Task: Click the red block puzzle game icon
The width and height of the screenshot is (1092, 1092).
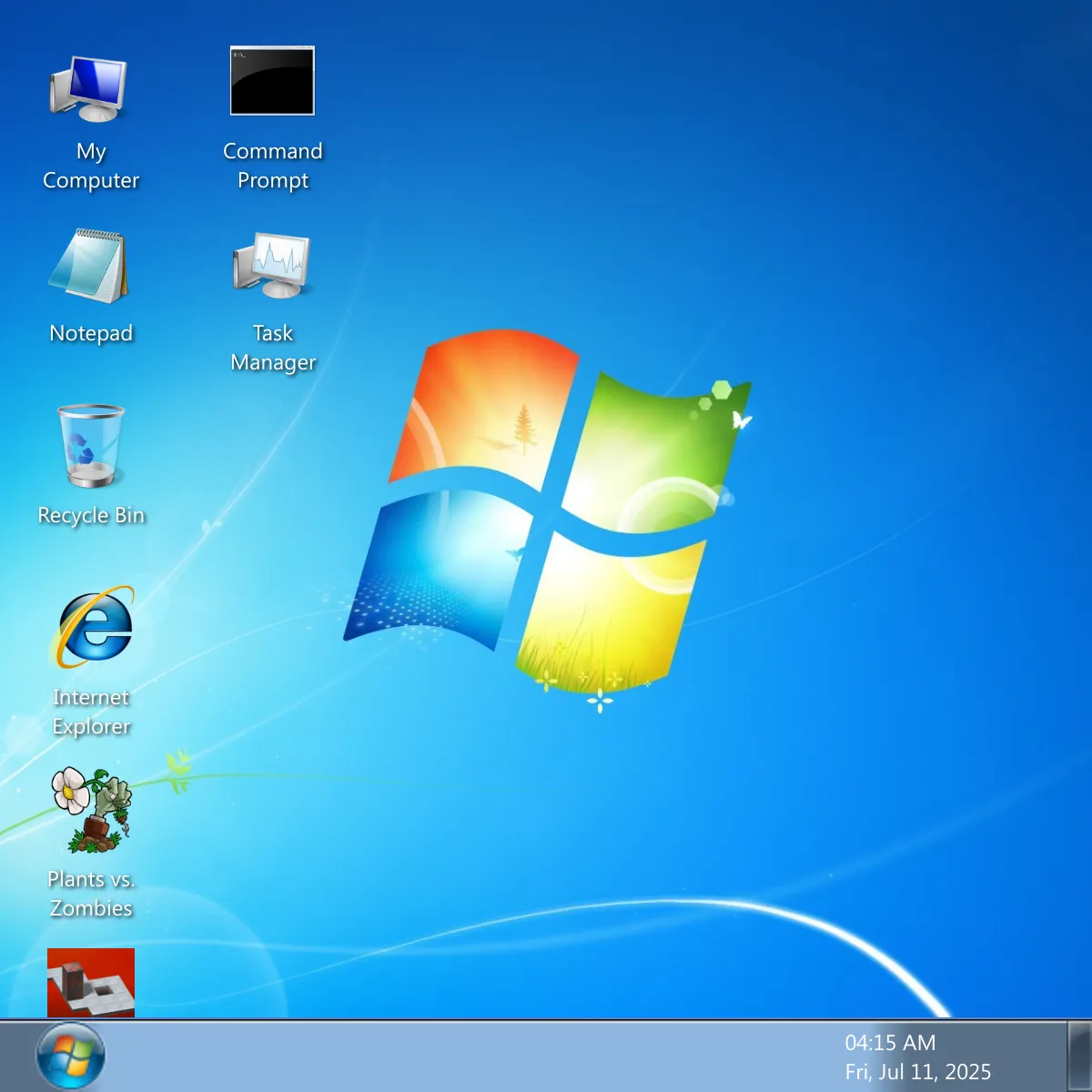Action: click(x=91, y=982)
